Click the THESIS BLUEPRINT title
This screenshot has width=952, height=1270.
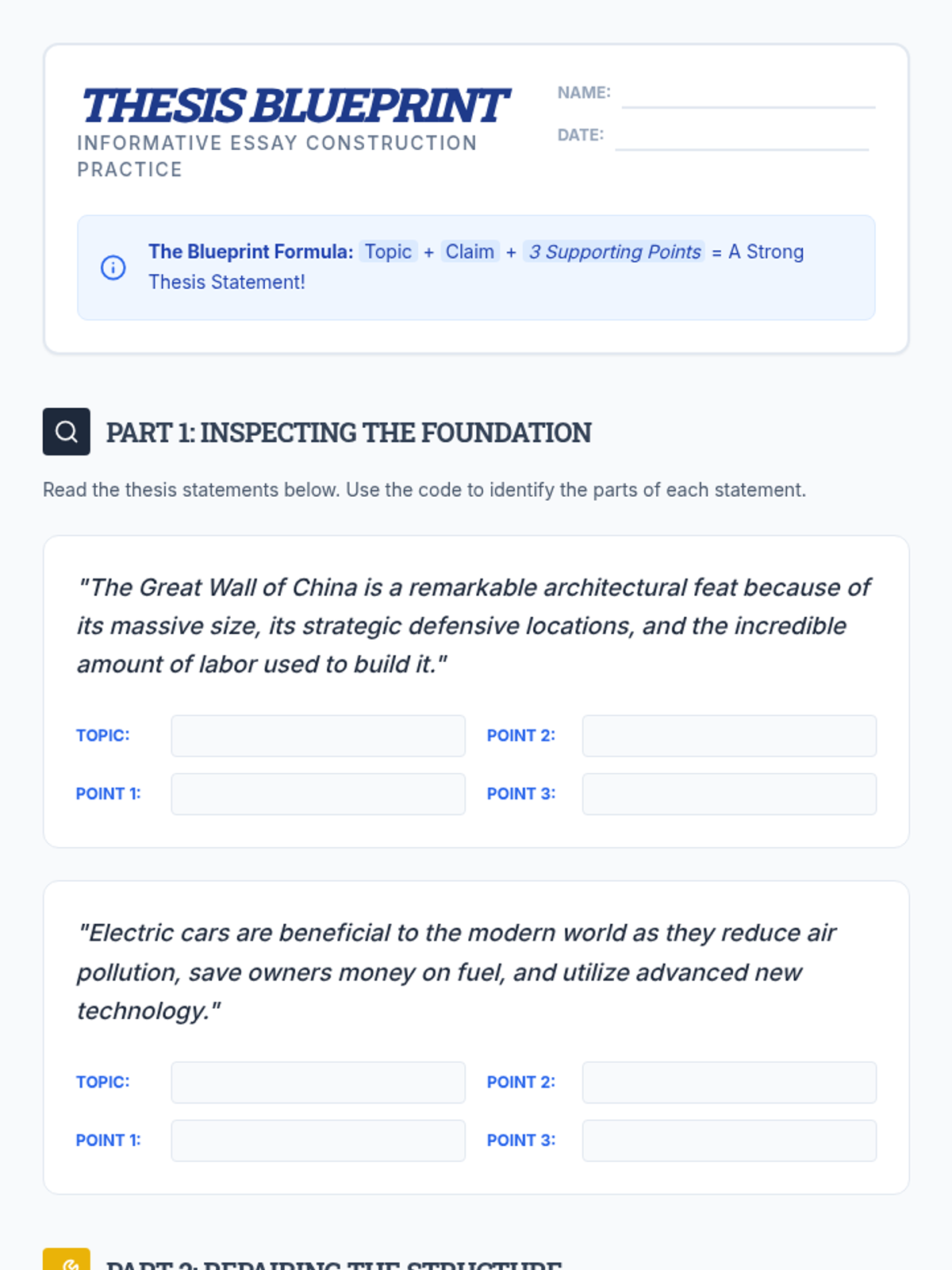(x=294, y=106)
